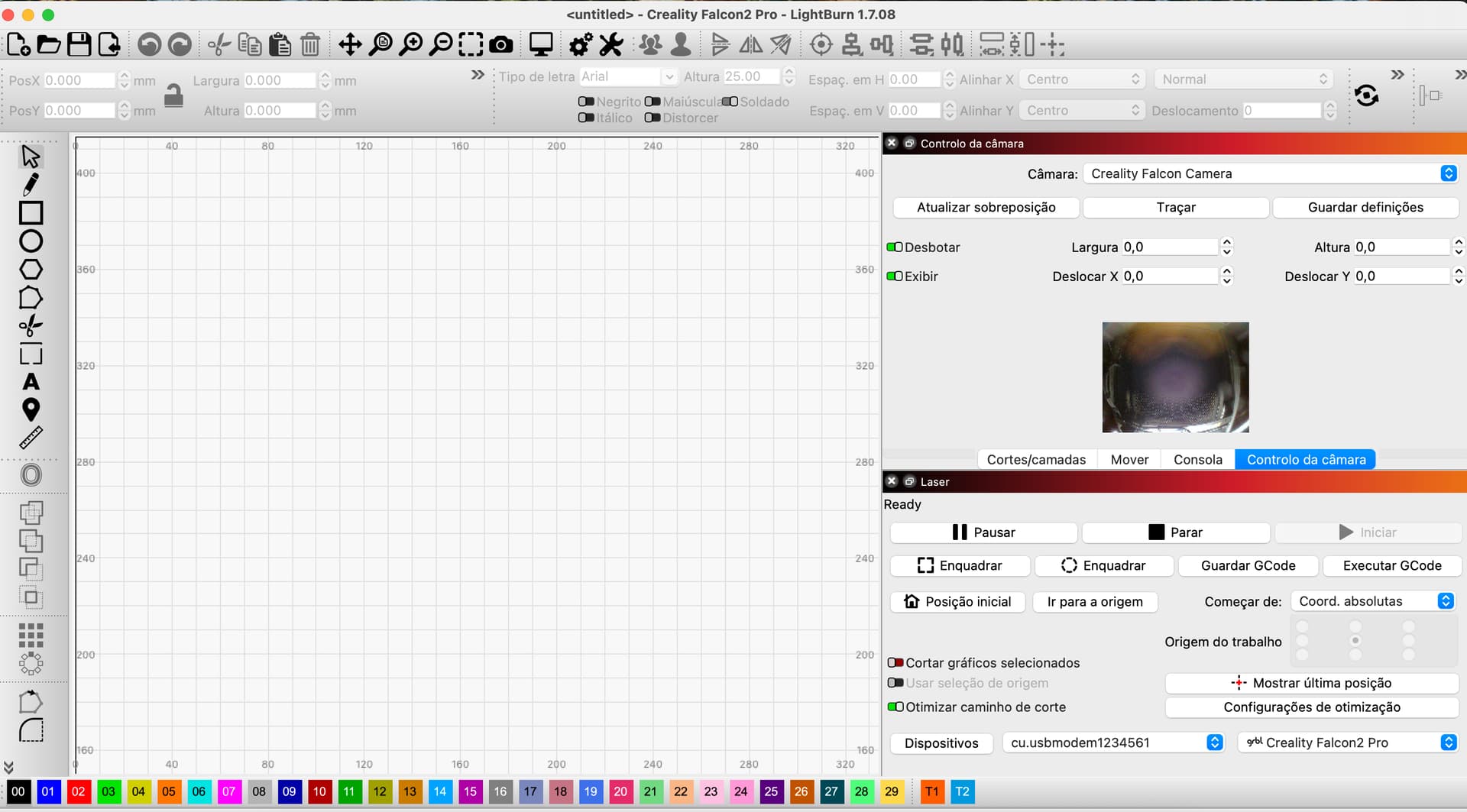Click the Save file floppy icon

coord(79,45)
